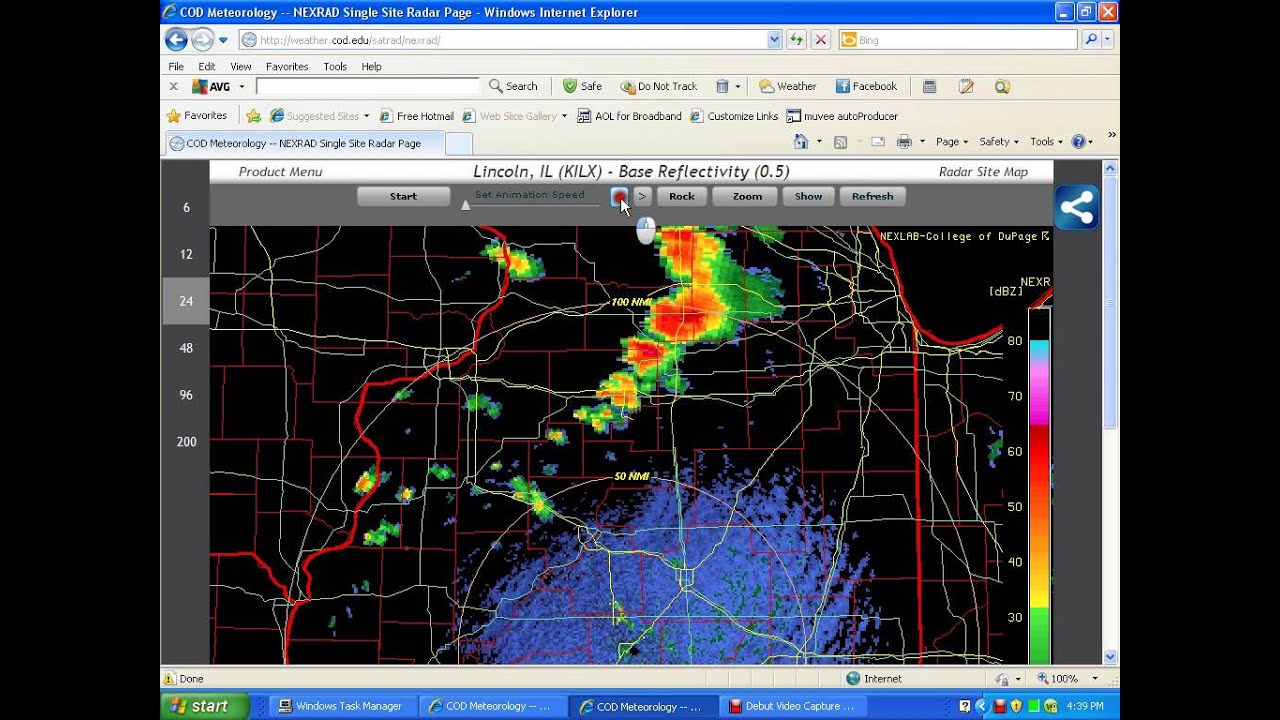This screenshot has height=720, width=1280.
Task: Click the AVG calculator icon
Action: point(929,86)
